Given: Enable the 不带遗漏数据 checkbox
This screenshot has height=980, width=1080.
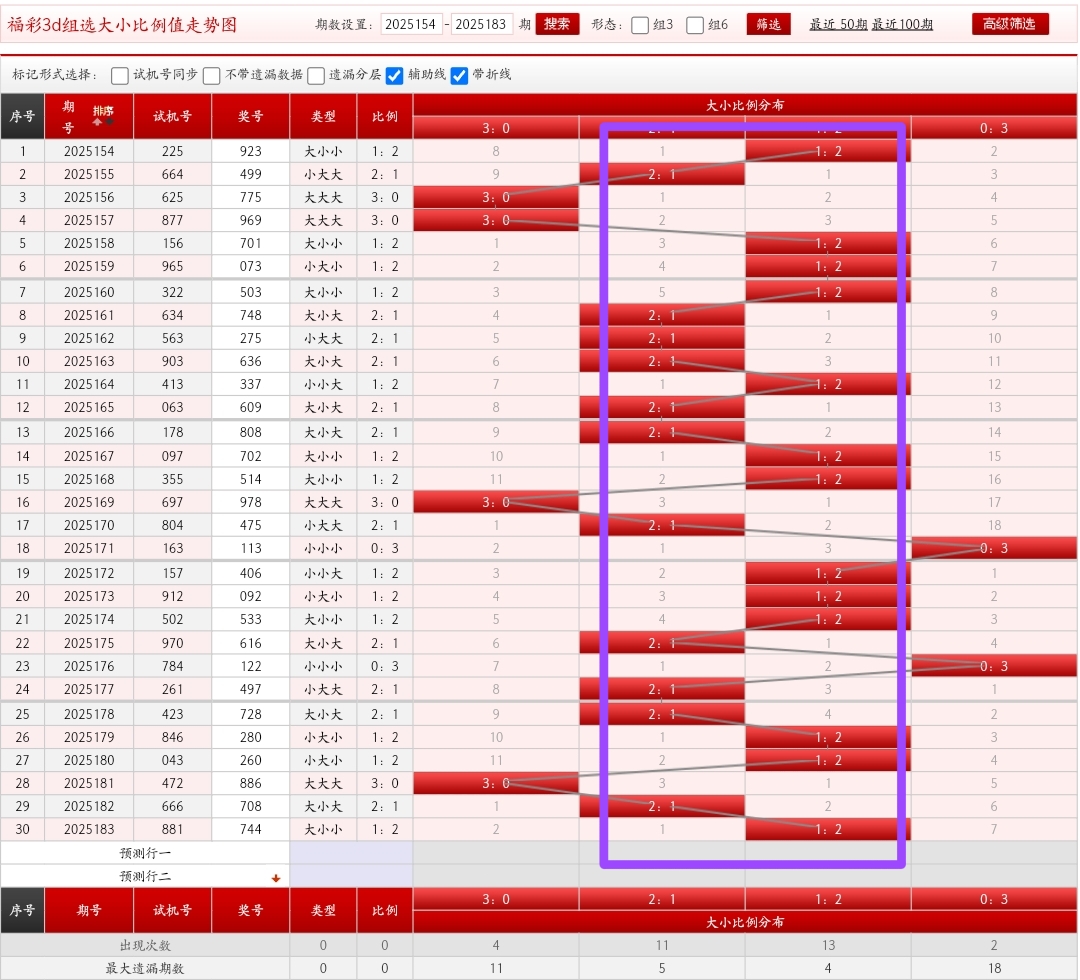Looking at the screenshot, I should click(x=212, y=75).
